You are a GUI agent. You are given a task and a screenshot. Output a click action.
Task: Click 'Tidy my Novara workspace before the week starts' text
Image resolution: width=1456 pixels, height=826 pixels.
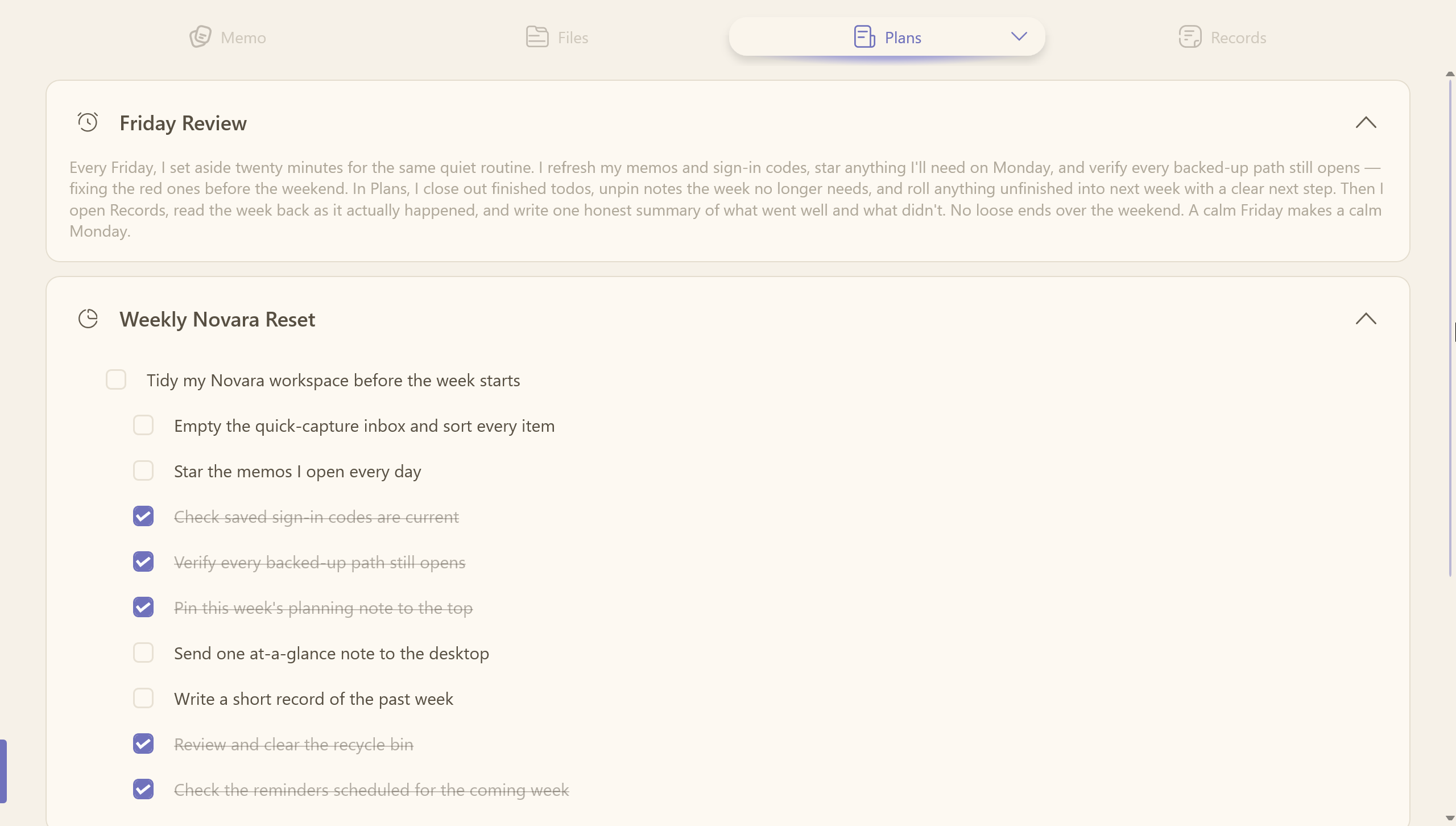click(x=333, y=380)
